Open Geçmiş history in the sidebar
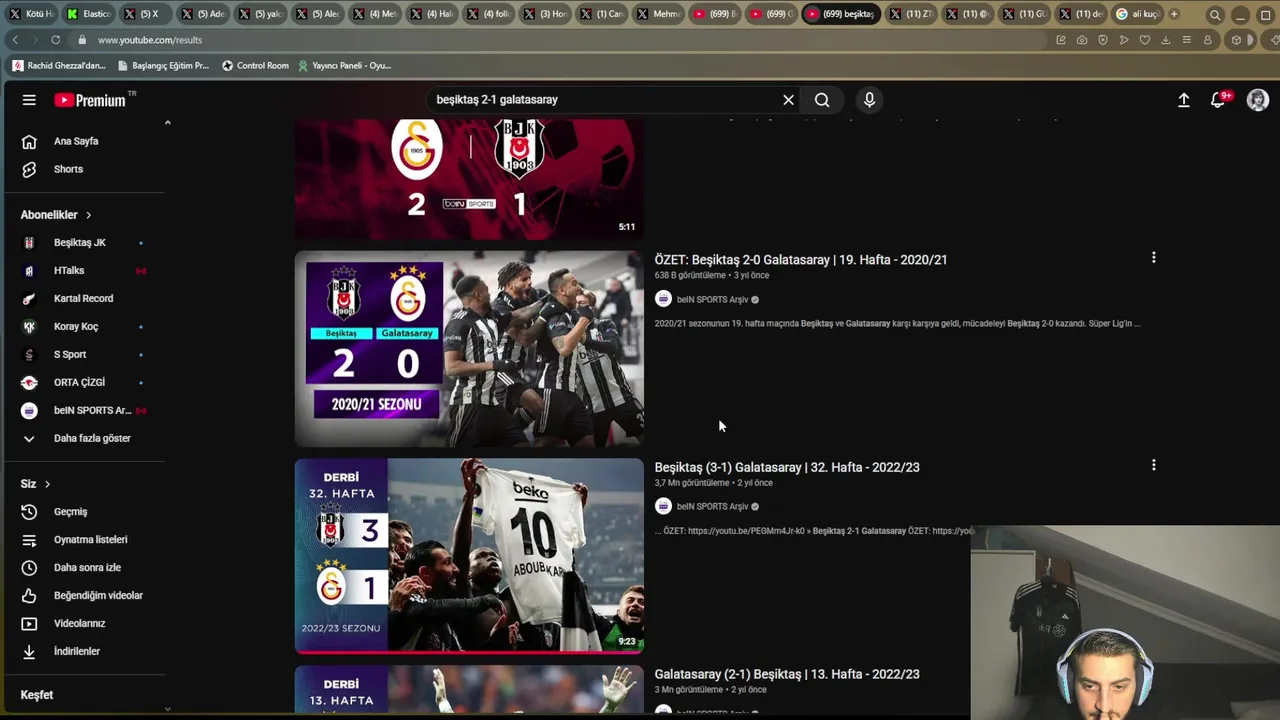Image resolution: width=1280 pixels, height=720 pixels. pos(83,511)
